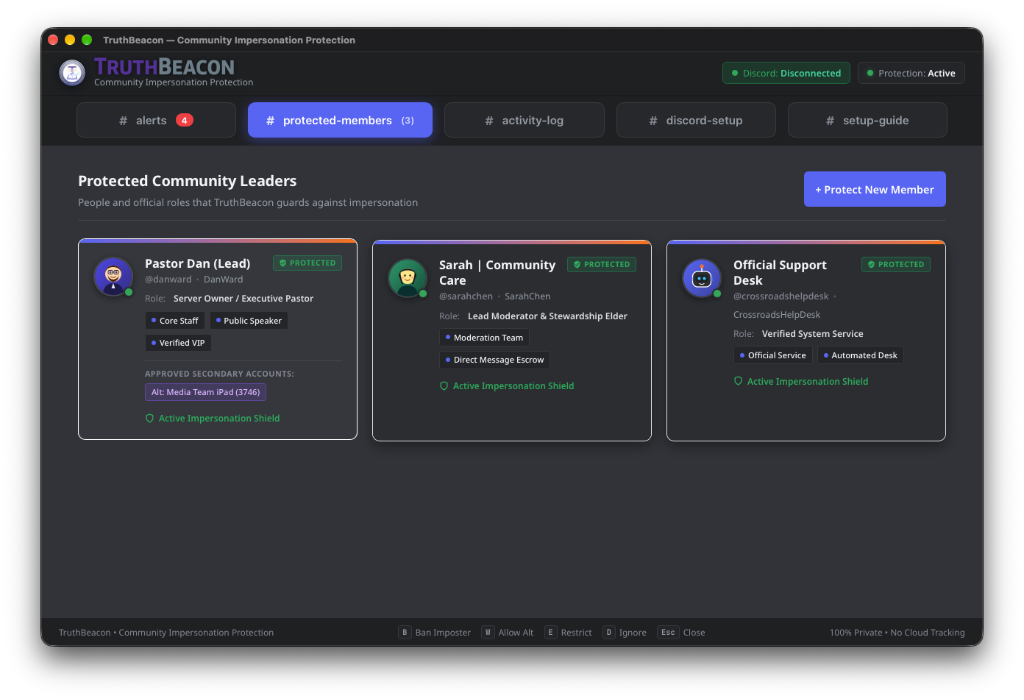1024x700 pixels.
Task: Click Protect New Member button
Action: 874,189
